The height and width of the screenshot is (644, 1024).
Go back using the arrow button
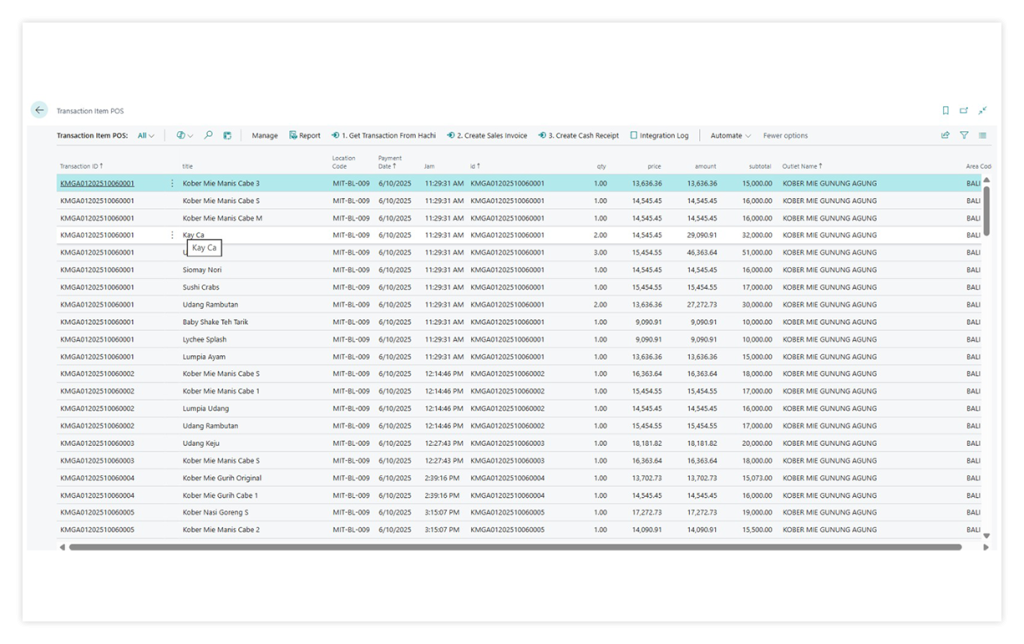[39, 110]
